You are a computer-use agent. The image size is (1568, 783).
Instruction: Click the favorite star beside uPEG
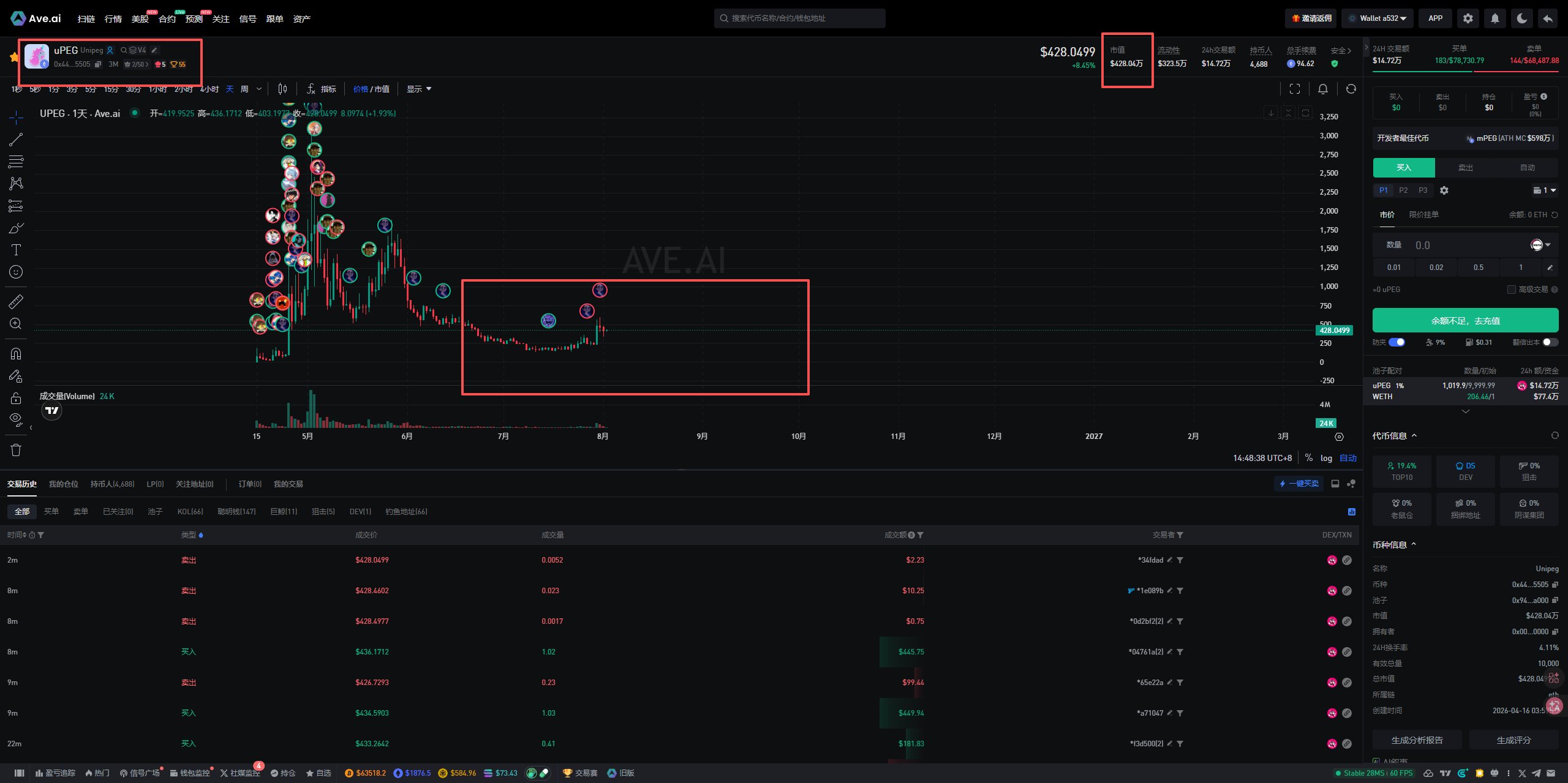[14, 57]
